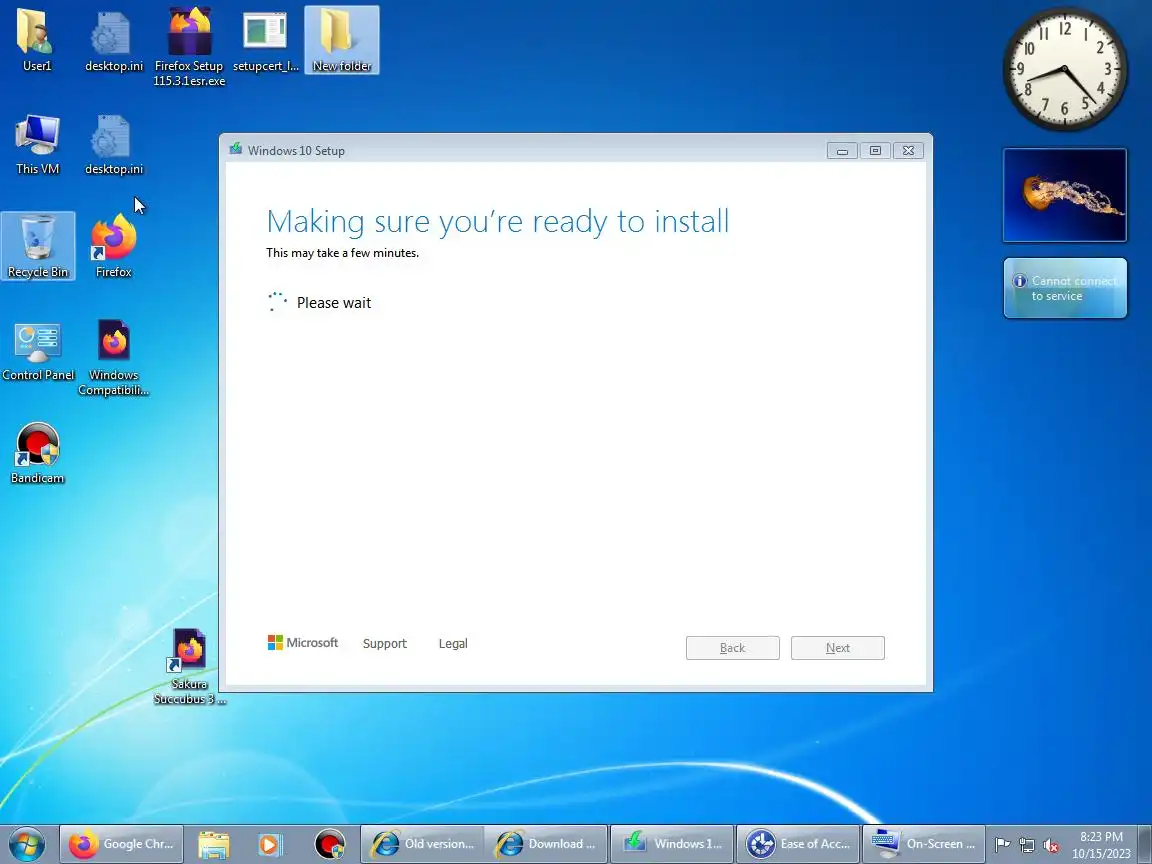Switch to Ease of Access taskbar item
The image size is (1152, 864).
[798, 844]
